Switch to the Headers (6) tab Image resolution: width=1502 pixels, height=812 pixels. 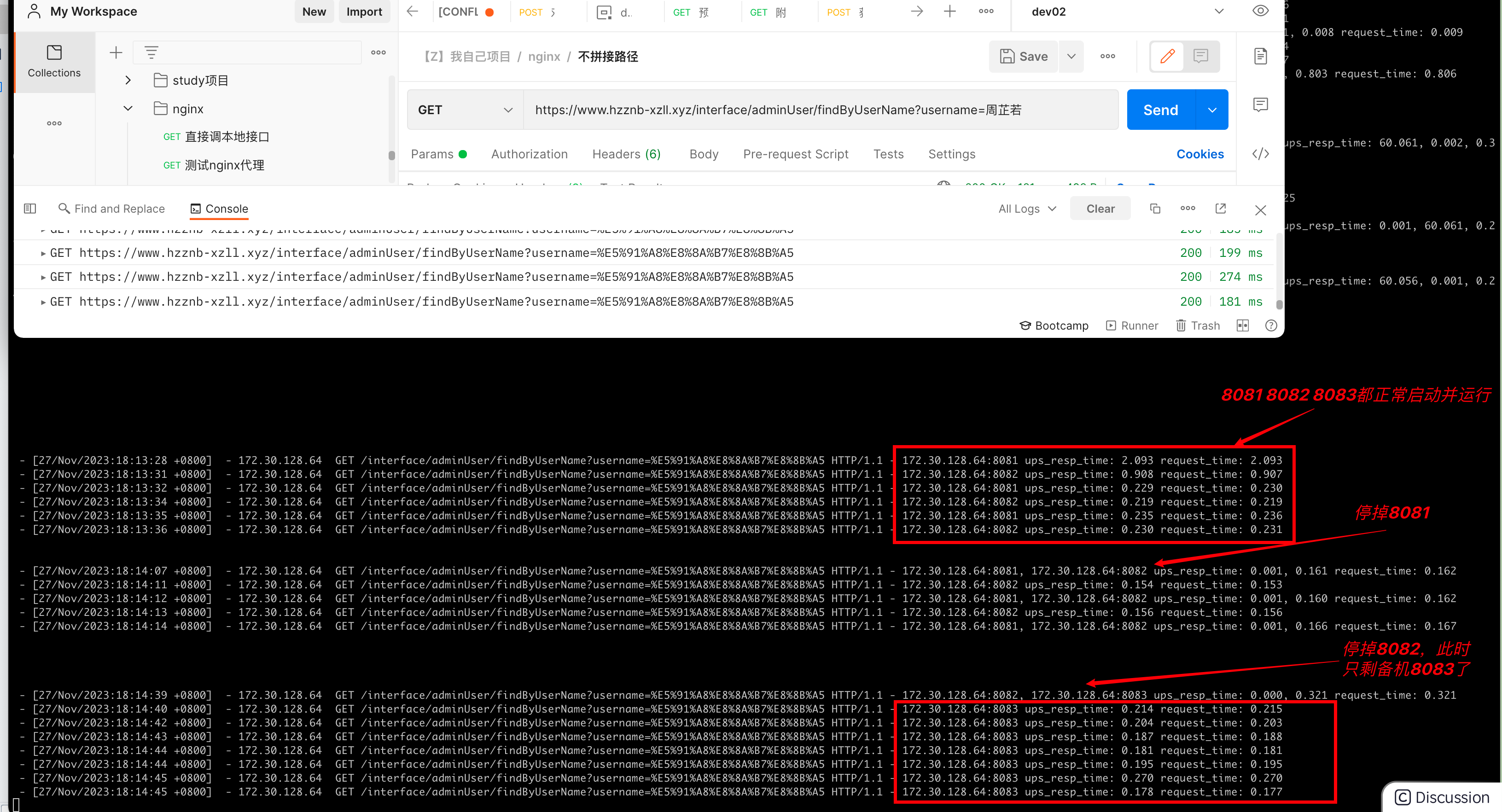(x=626, y=154)
